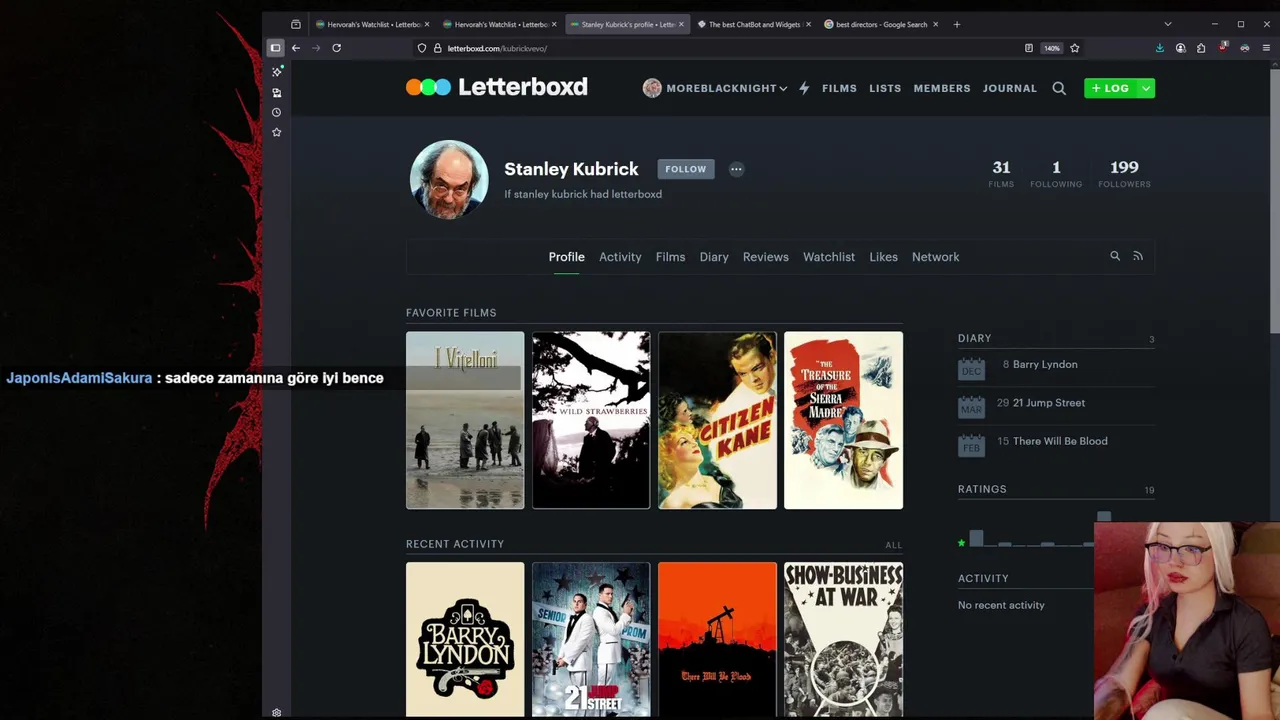
Task: Open the RSS feed icon
Action: 1138,256
